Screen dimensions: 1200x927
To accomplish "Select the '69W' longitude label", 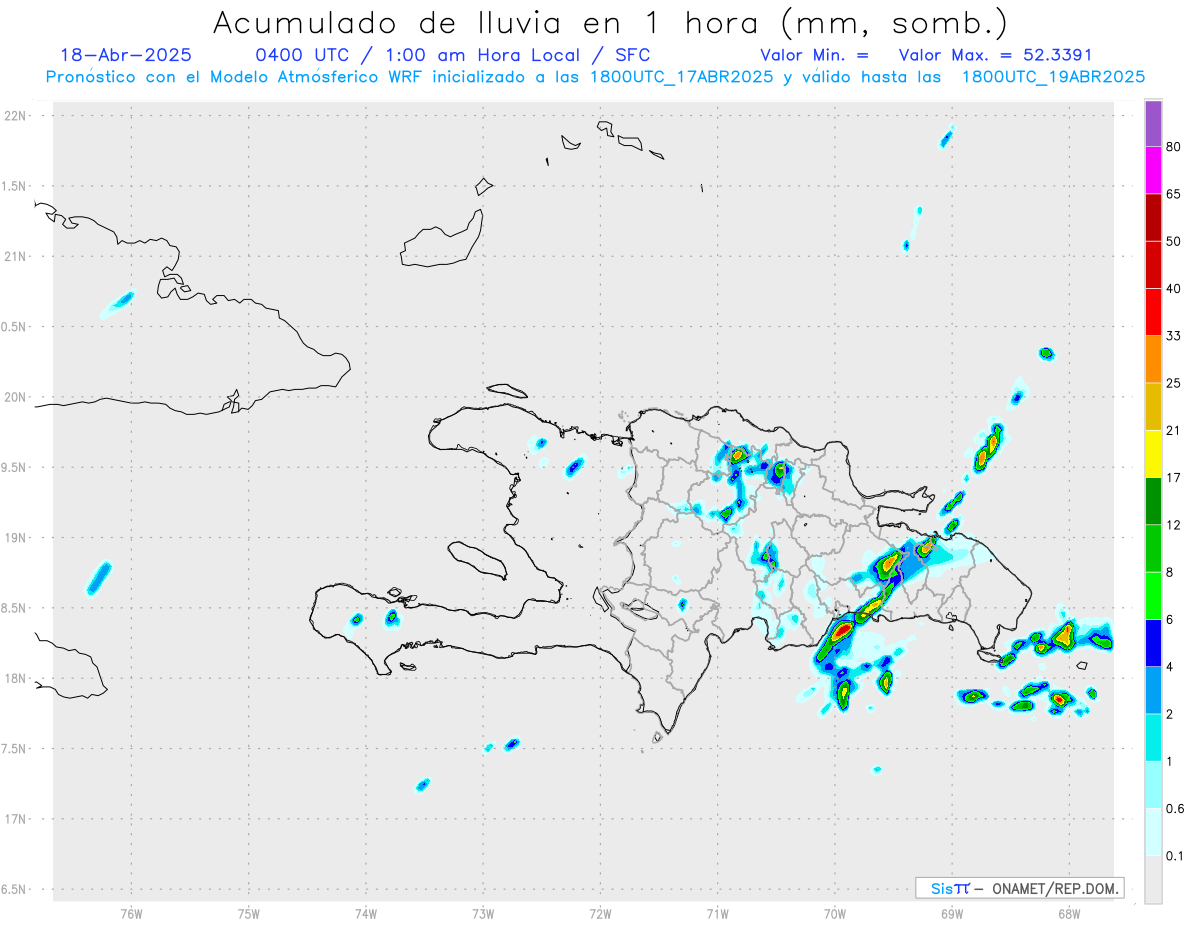I will [952, 913].
